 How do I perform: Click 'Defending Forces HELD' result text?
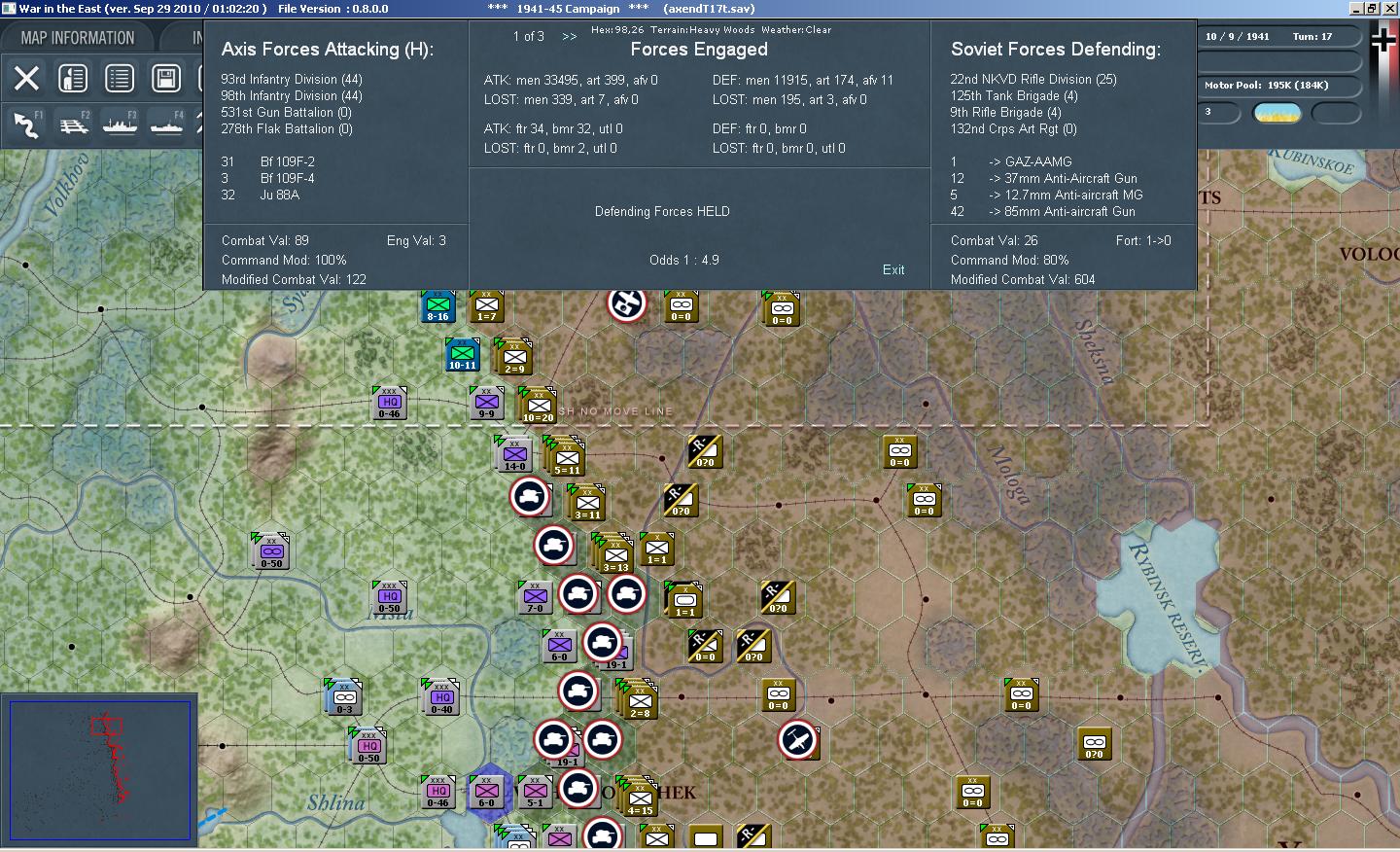pos(662,212)
